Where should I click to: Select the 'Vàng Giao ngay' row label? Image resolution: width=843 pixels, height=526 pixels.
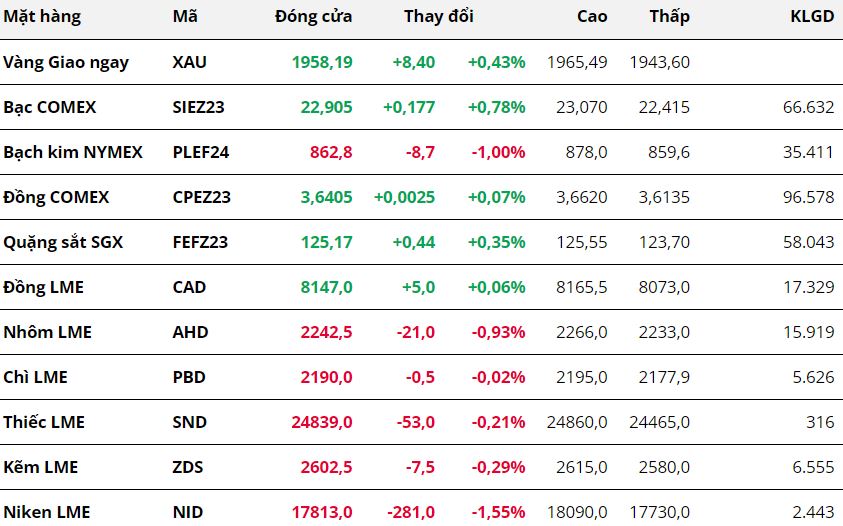(x=66, y=62)
